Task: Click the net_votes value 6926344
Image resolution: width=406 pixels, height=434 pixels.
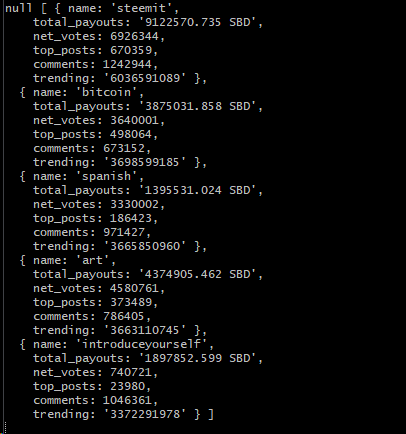Action: [x=134, y=36]
